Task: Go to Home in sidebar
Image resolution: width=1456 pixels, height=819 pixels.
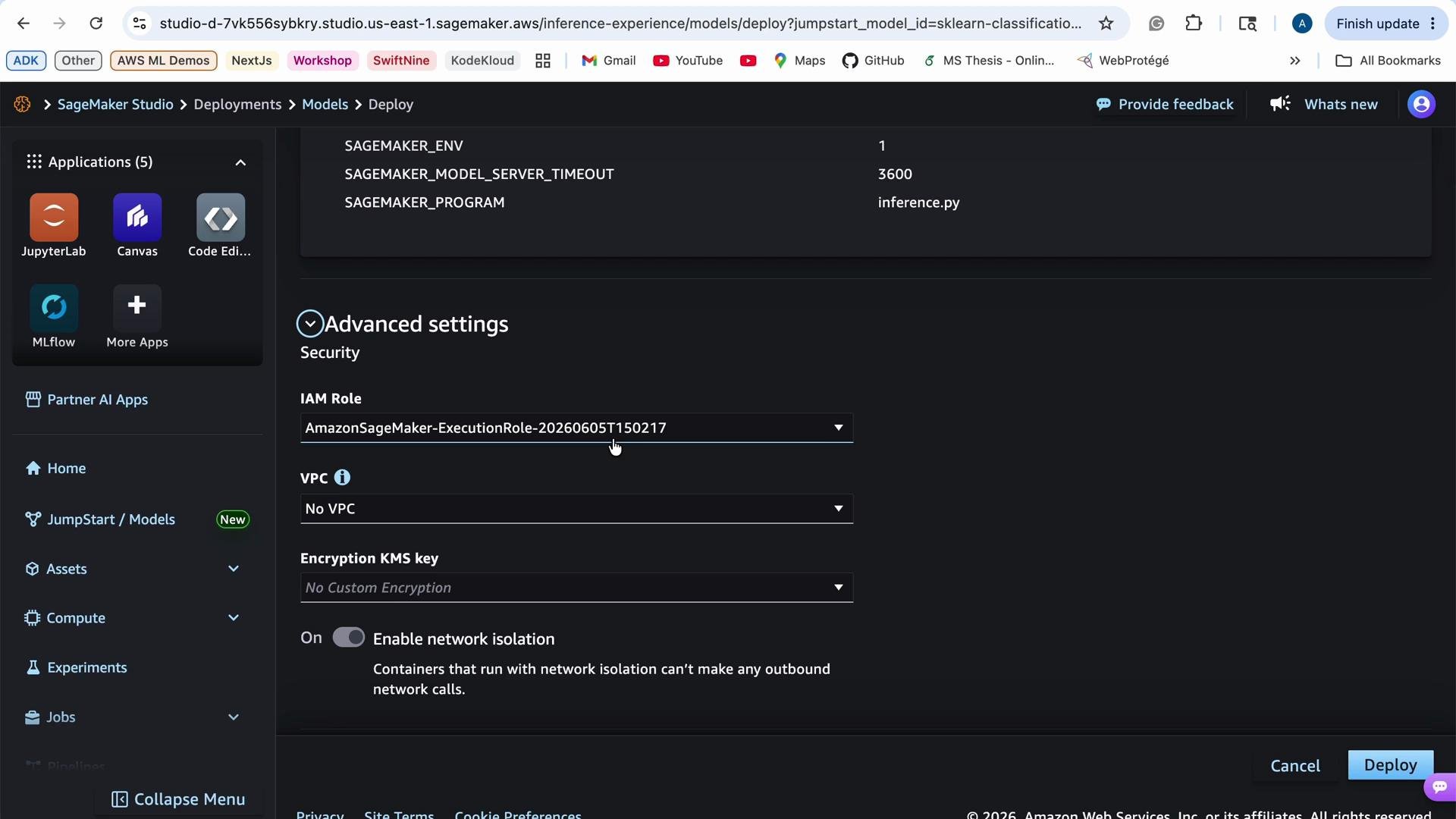Action: point(55,469)
